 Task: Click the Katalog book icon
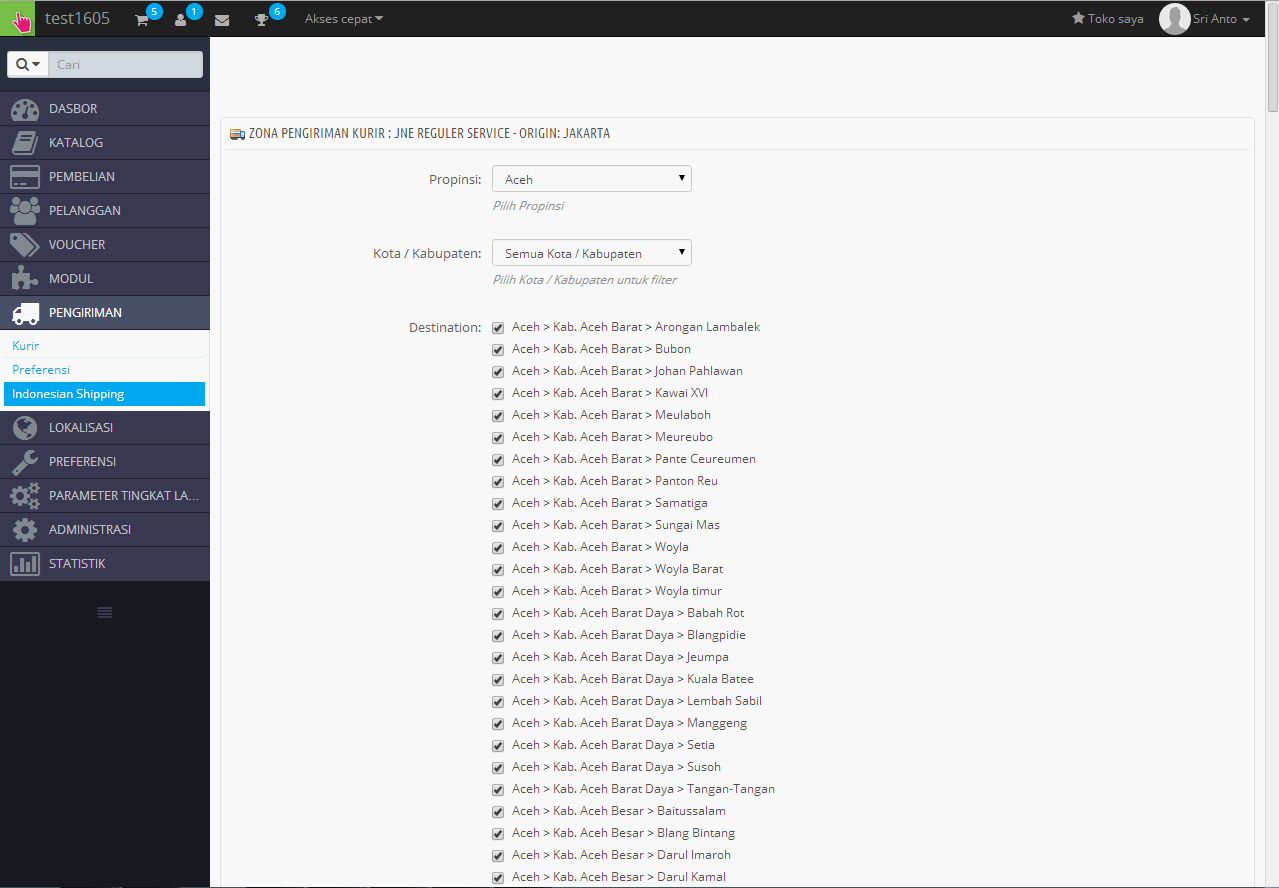[x=25, y=143]
